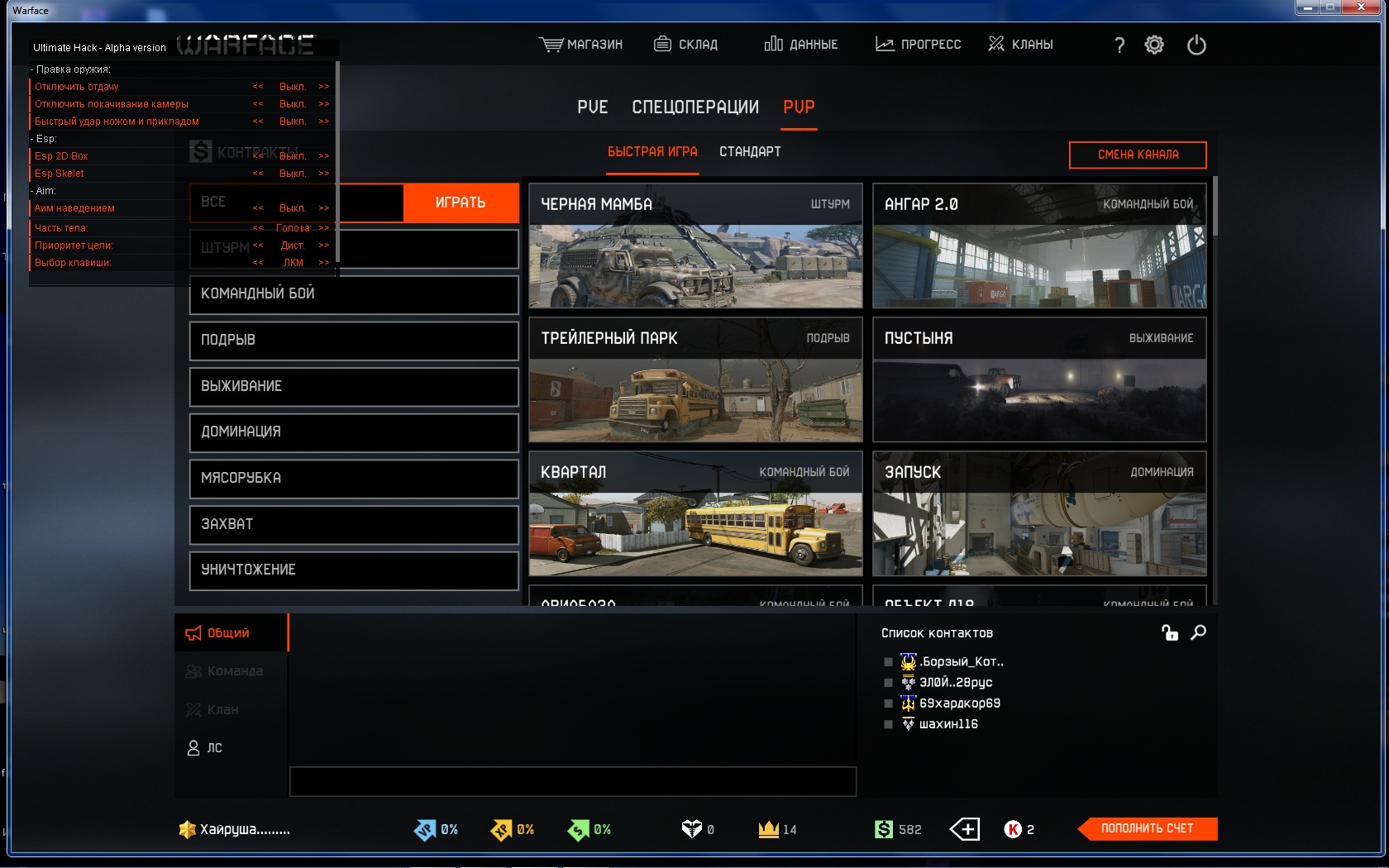Select the Подрыв mode
Viewport: 1389px width, 868px height.
(354, 341)
